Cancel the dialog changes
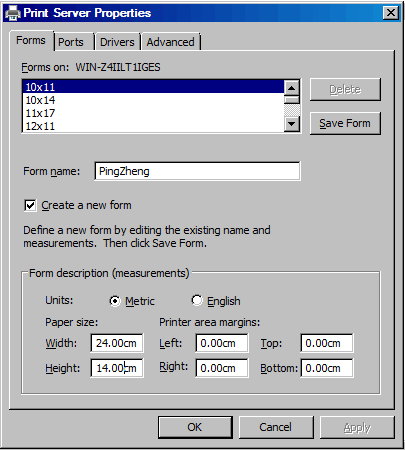This screenshot has height=450, width=405. pos(276,427)
